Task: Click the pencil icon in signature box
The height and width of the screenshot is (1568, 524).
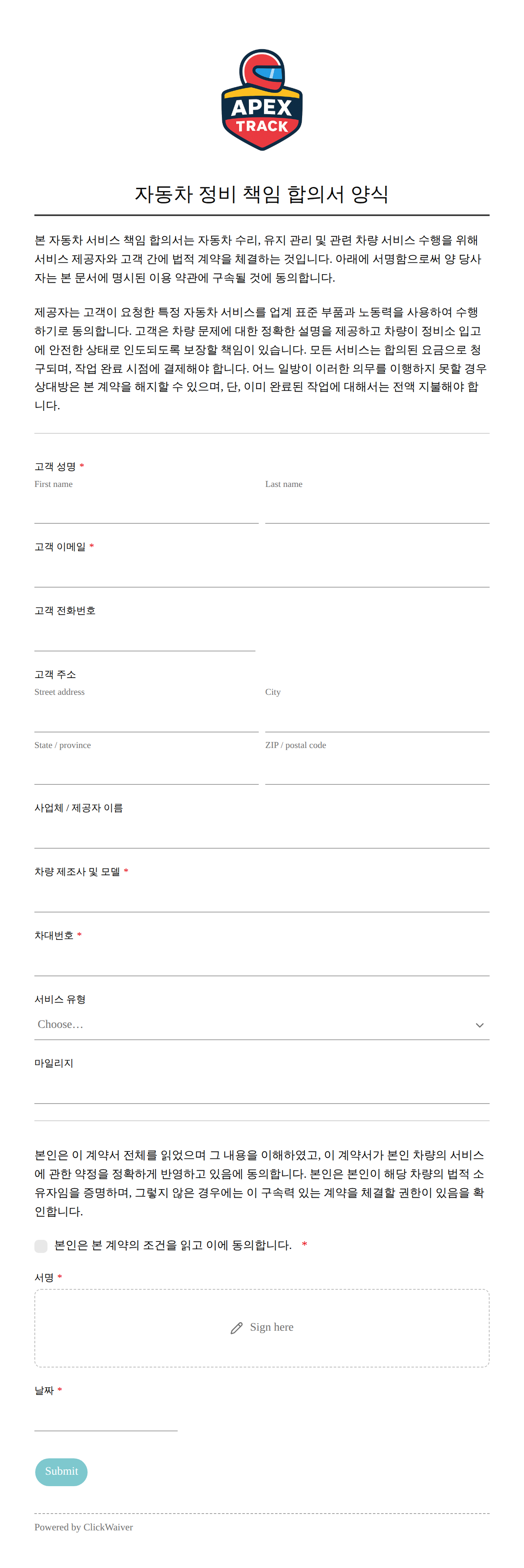Action: [x=236, y=1328]
